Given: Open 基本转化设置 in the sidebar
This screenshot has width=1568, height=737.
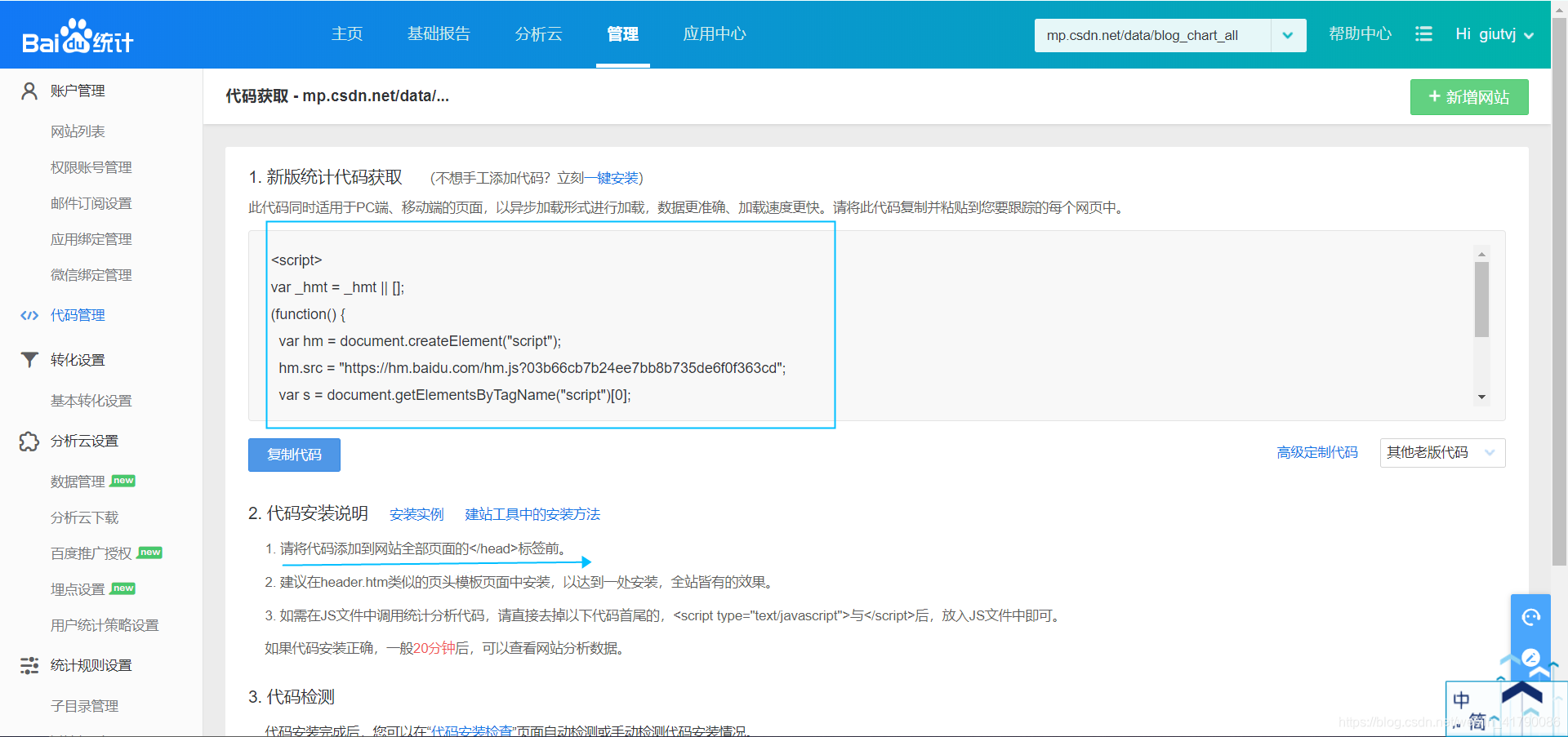Looking at the screenshot, I should (x=91, y=401).
